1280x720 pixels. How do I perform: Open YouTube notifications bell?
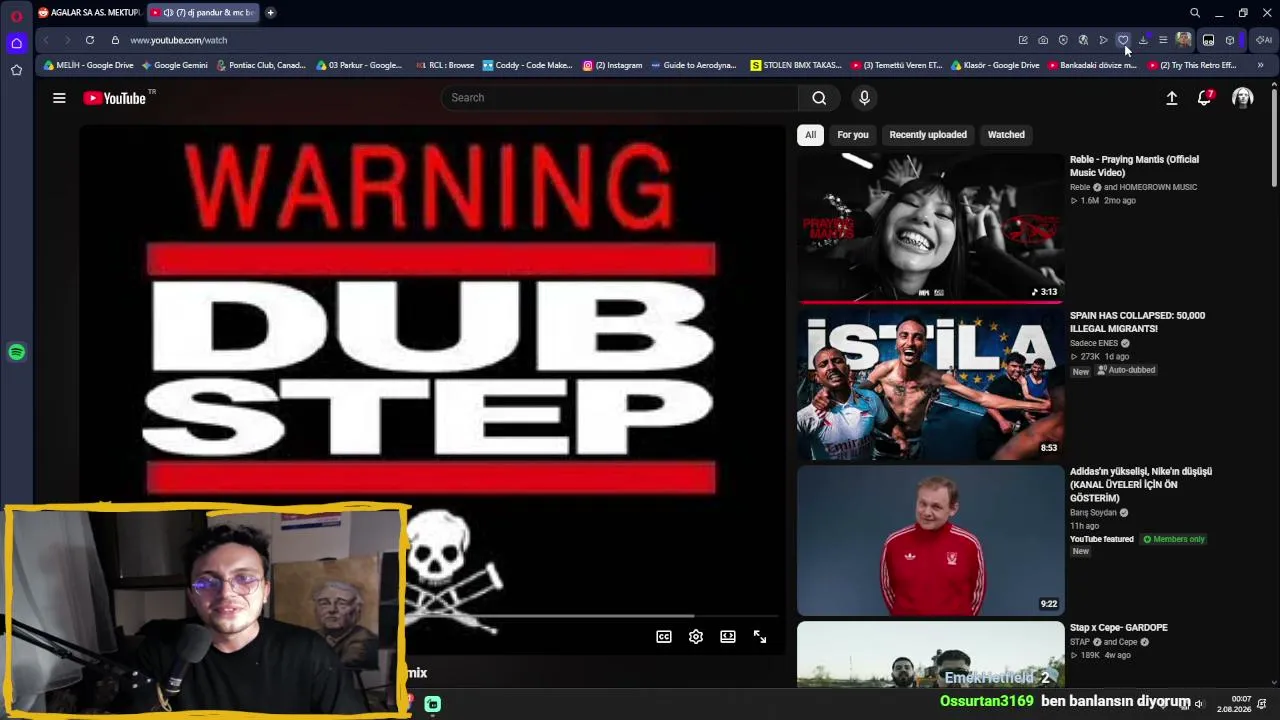[x=1204, y=98]
